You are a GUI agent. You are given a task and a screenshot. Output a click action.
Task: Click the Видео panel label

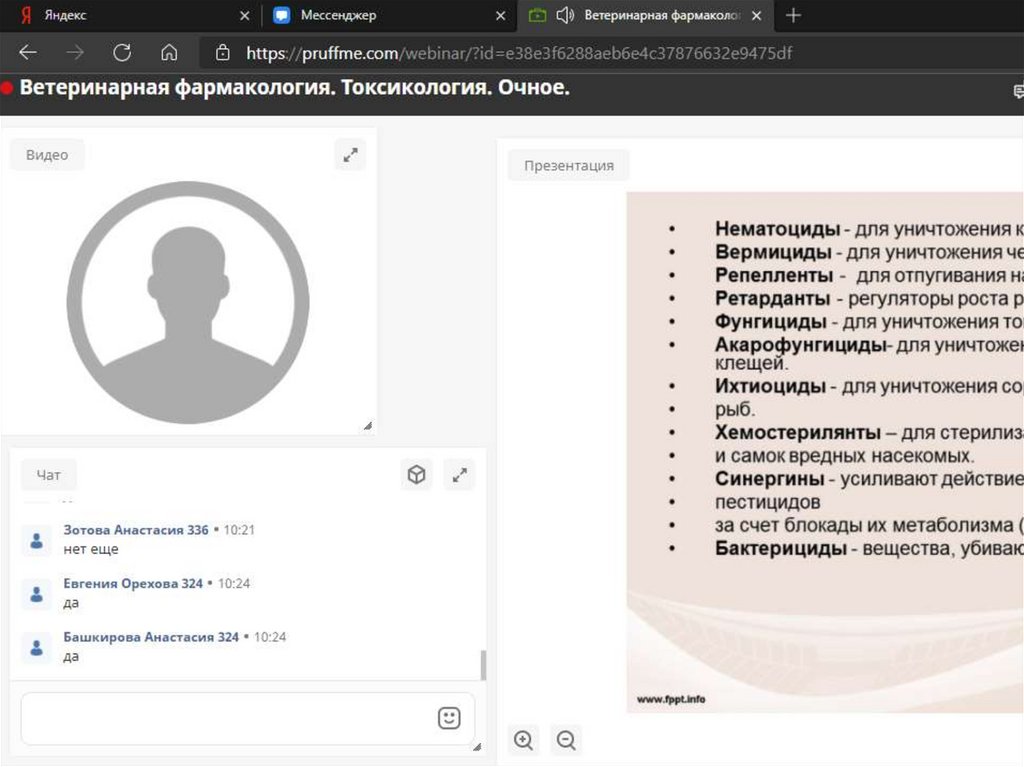pos(47,155)
